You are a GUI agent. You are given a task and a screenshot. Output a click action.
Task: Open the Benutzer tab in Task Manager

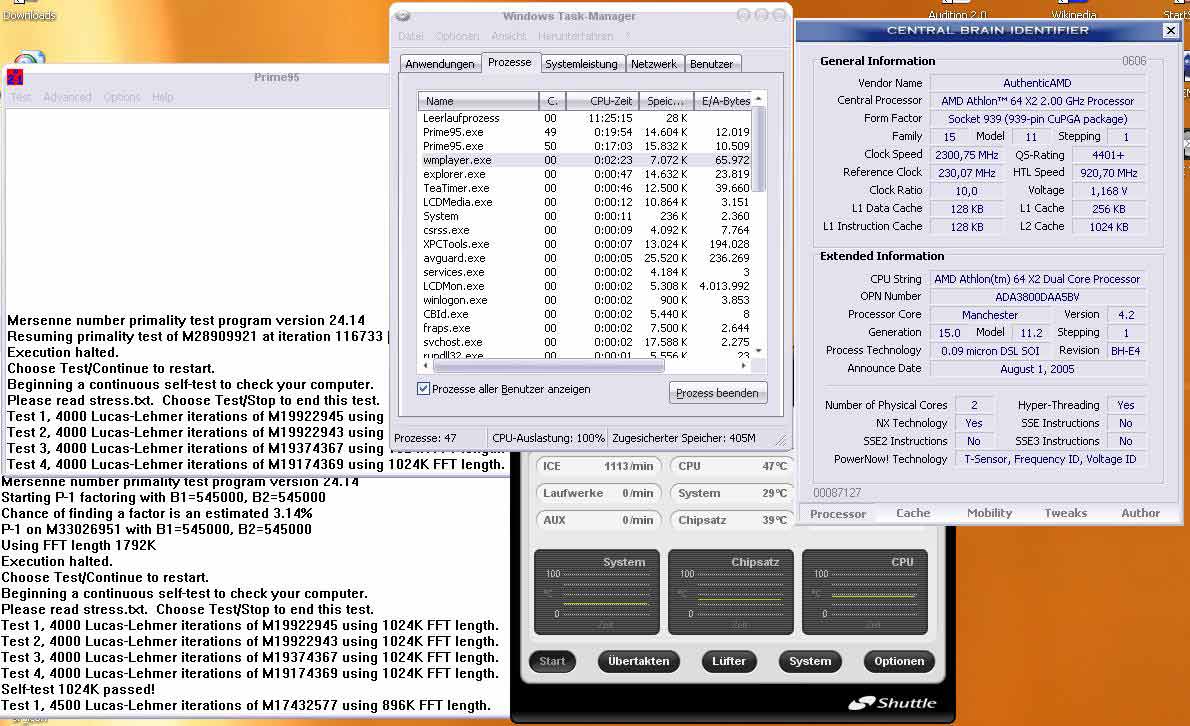tap(711, 64)
